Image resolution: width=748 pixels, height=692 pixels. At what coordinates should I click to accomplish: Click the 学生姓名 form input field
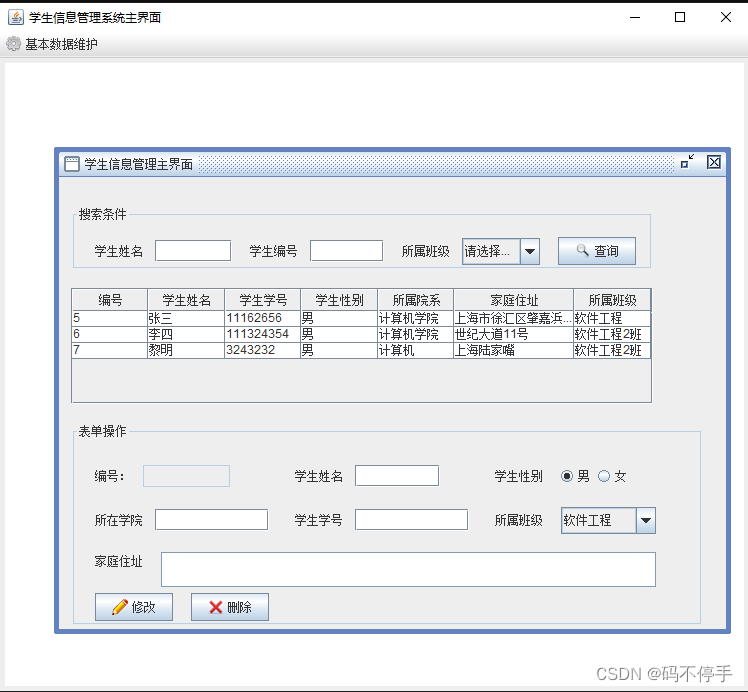tap(397, 476)
